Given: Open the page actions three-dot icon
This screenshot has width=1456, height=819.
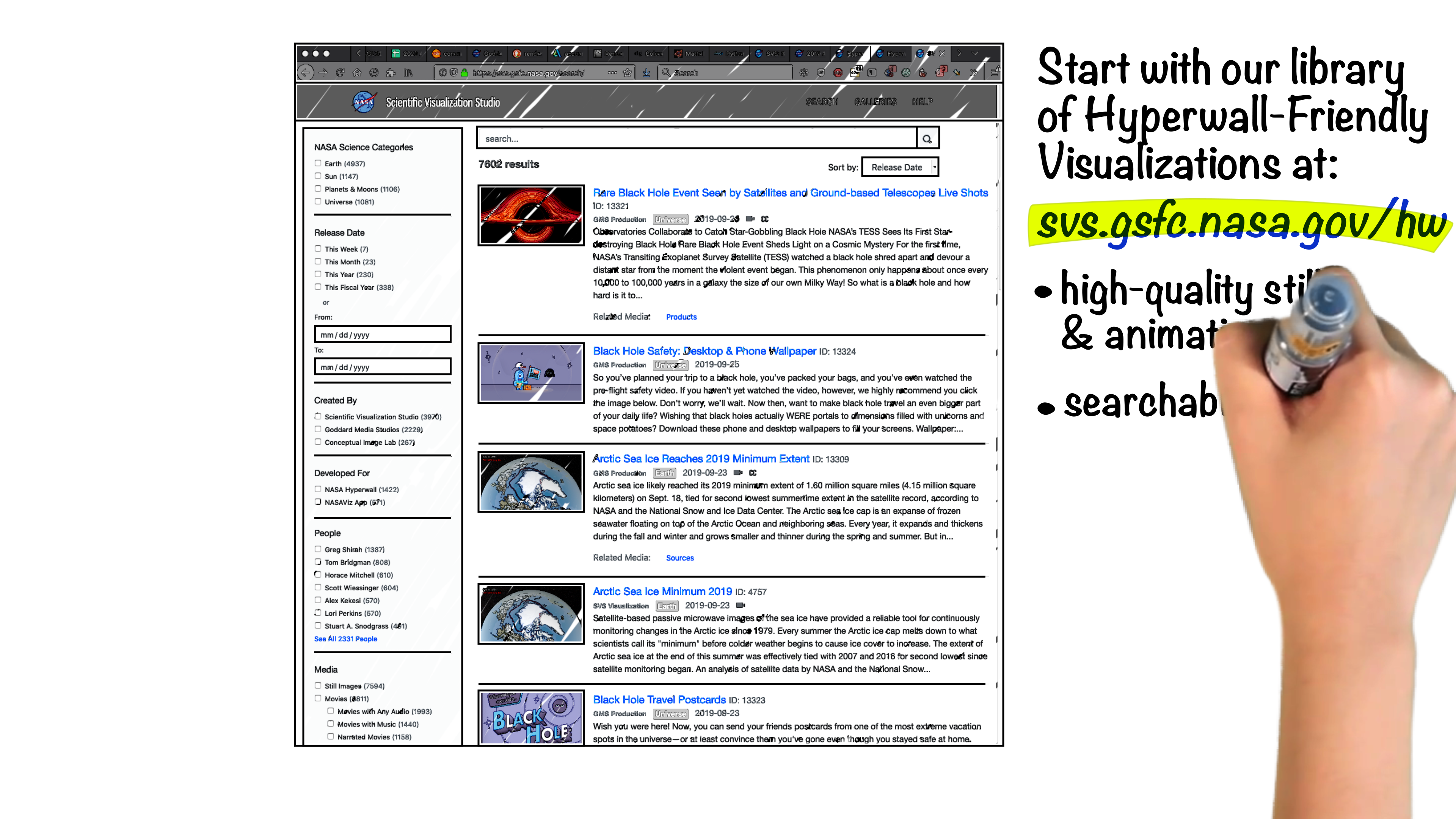Looking at the screenshot, I should pyautogui.click(x=612, y=72).
